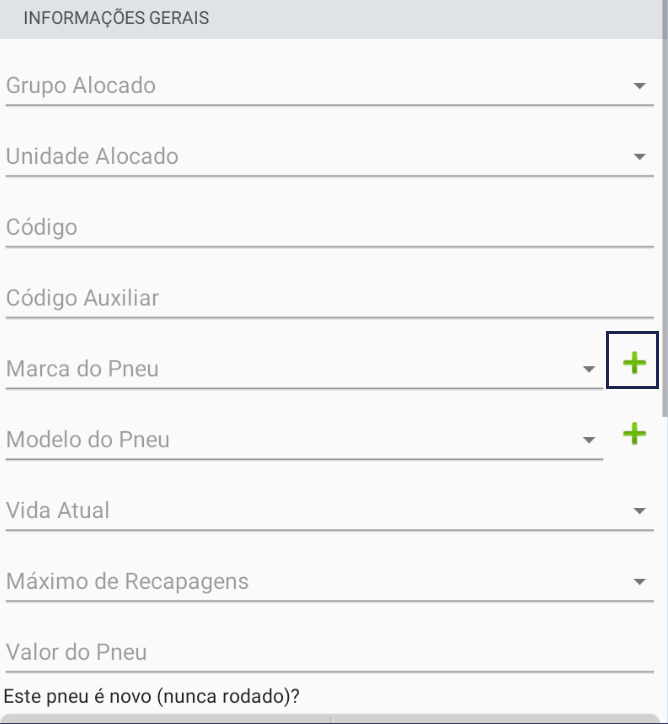Select the Grupo Alocado field label
This screenshot has width=668, height=724.
[x=81, y=86]
